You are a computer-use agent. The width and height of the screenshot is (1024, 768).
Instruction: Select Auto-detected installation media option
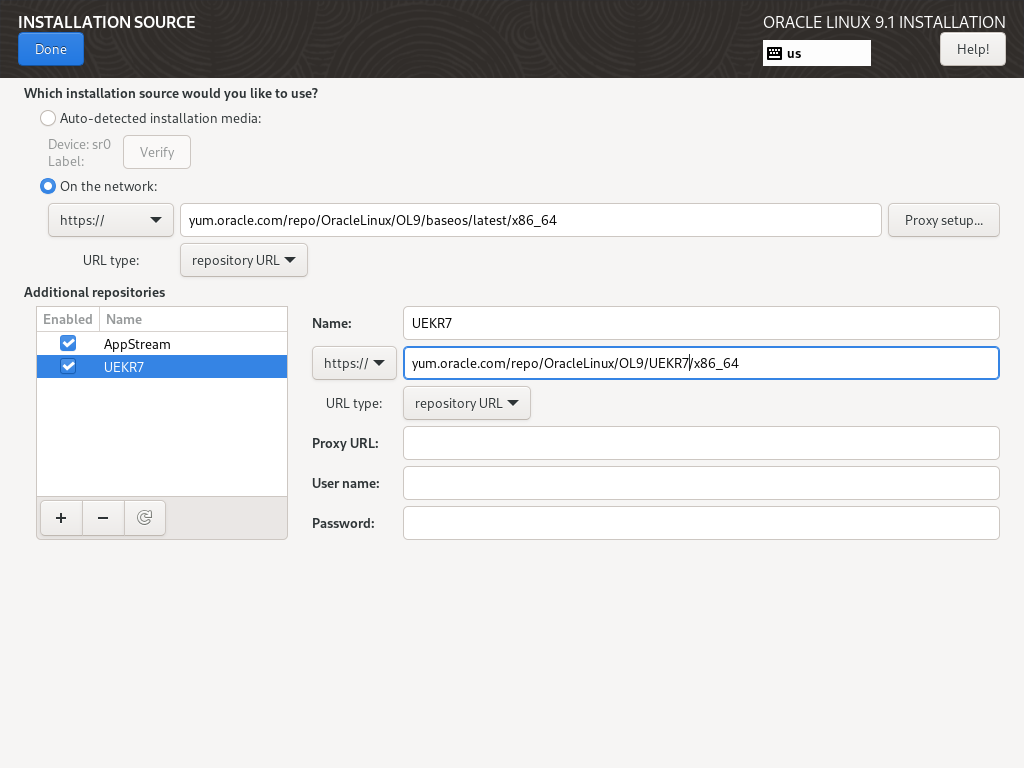coord(48,118)
